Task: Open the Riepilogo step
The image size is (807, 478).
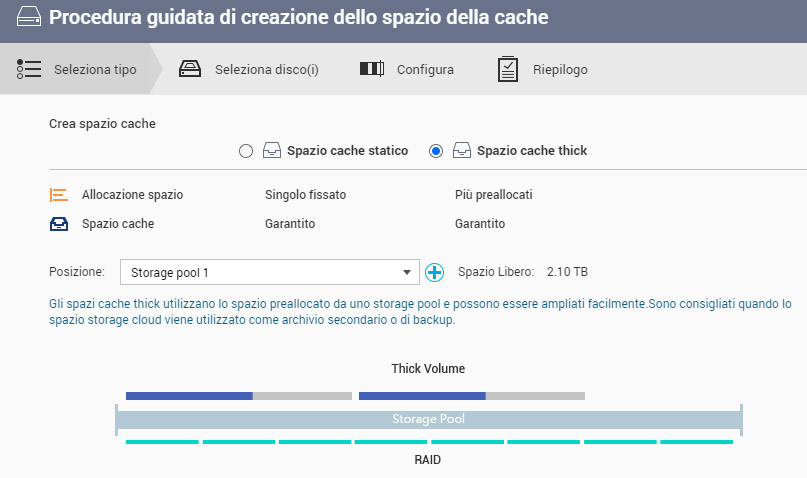Action: coord(560,70)
